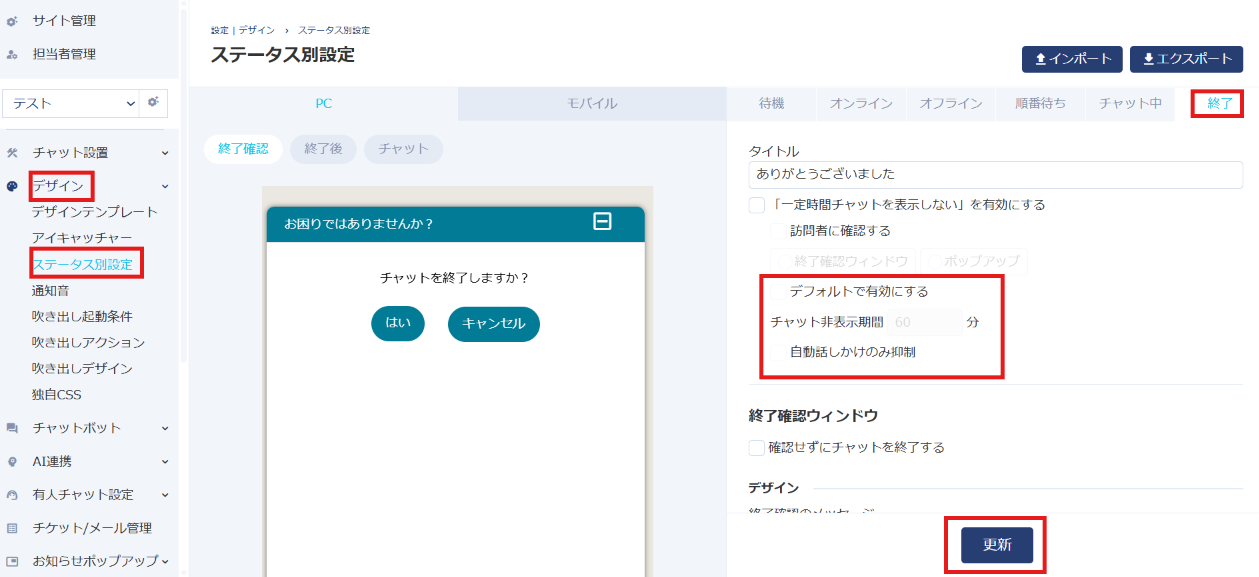Click the お知らせポップアップ icon
Image resolution: width=1259 pixels, height=577 pixels.
(12, 562)
